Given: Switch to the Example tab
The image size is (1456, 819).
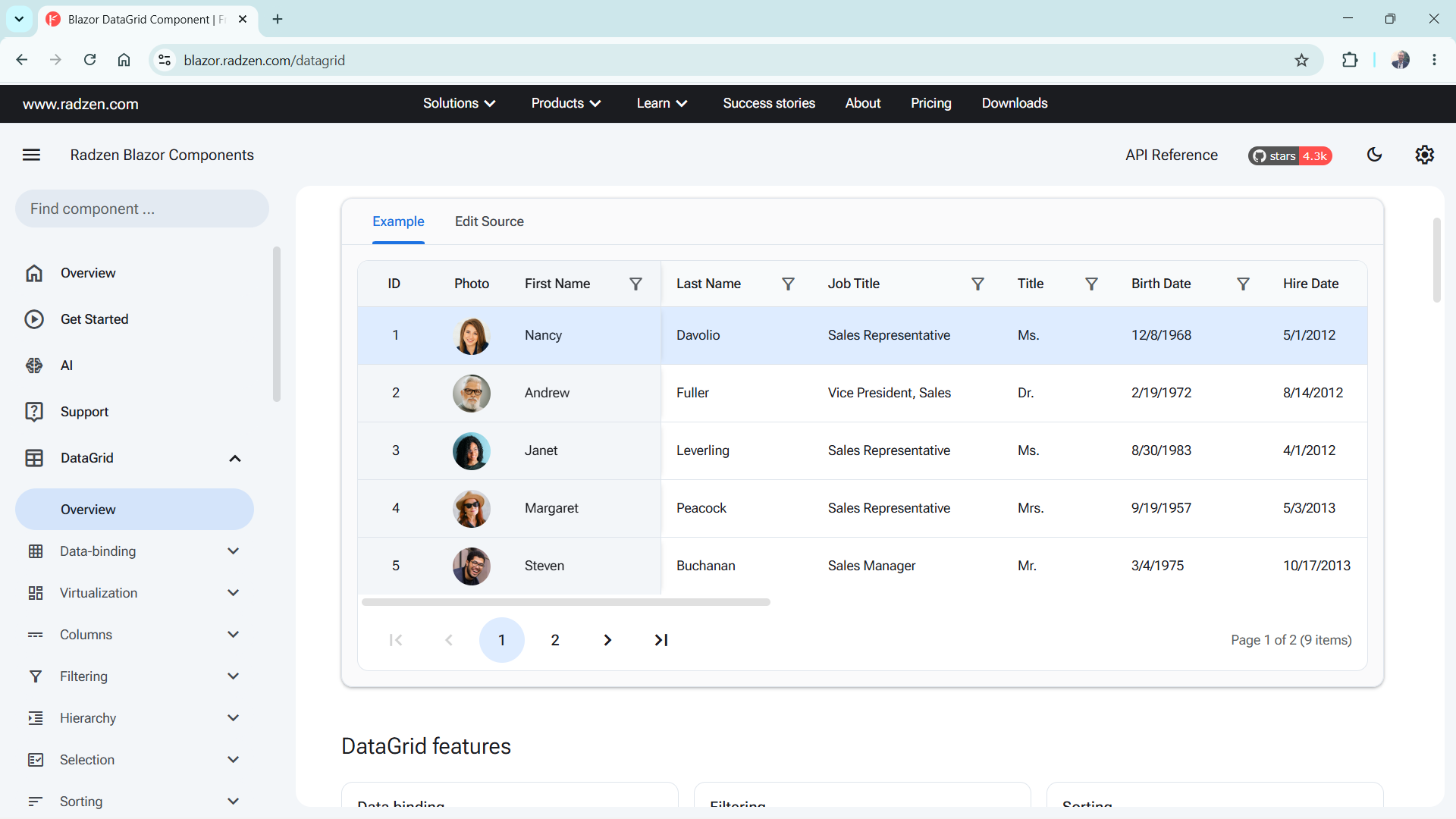Looking at the screenshot, I should [398, 221].
